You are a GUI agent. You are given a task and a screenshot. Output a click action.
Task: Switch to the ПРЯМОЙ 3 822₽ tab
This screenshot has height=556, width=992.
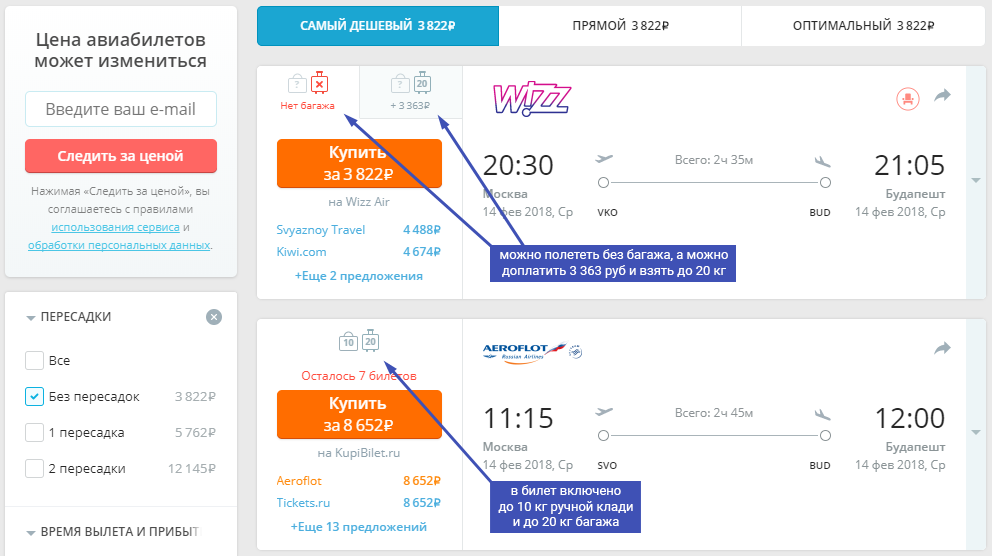click(620, 26)
